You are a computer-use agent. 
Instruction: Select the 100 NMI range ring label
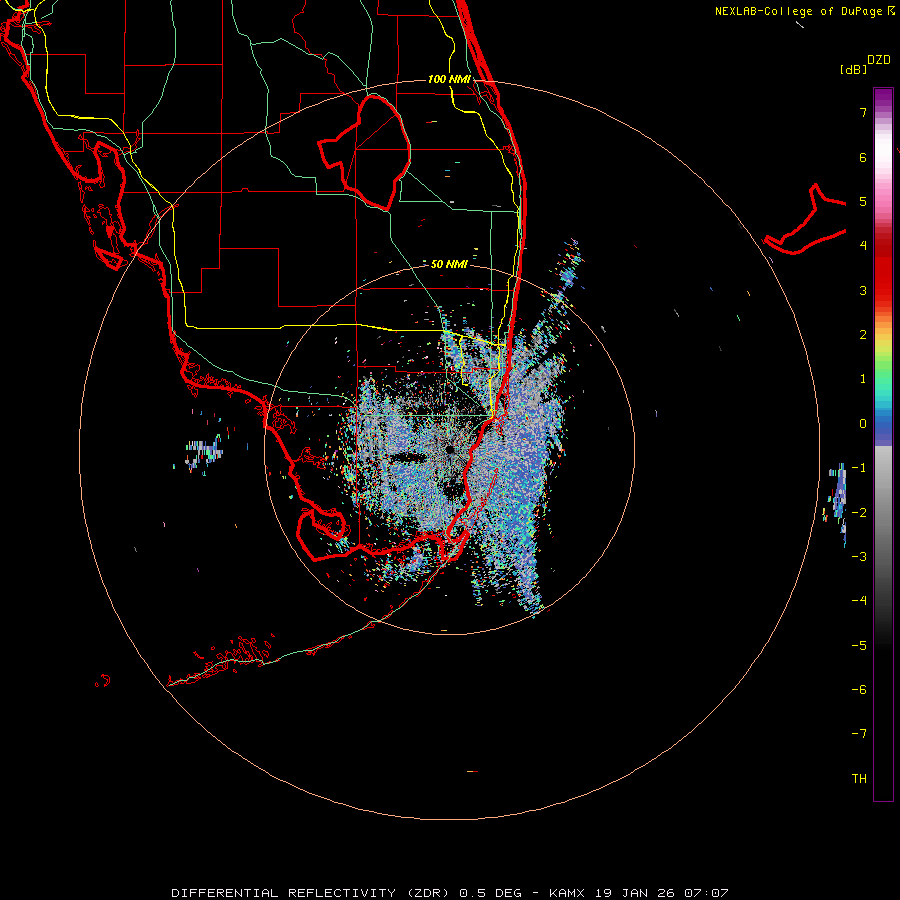pos(449,79)
